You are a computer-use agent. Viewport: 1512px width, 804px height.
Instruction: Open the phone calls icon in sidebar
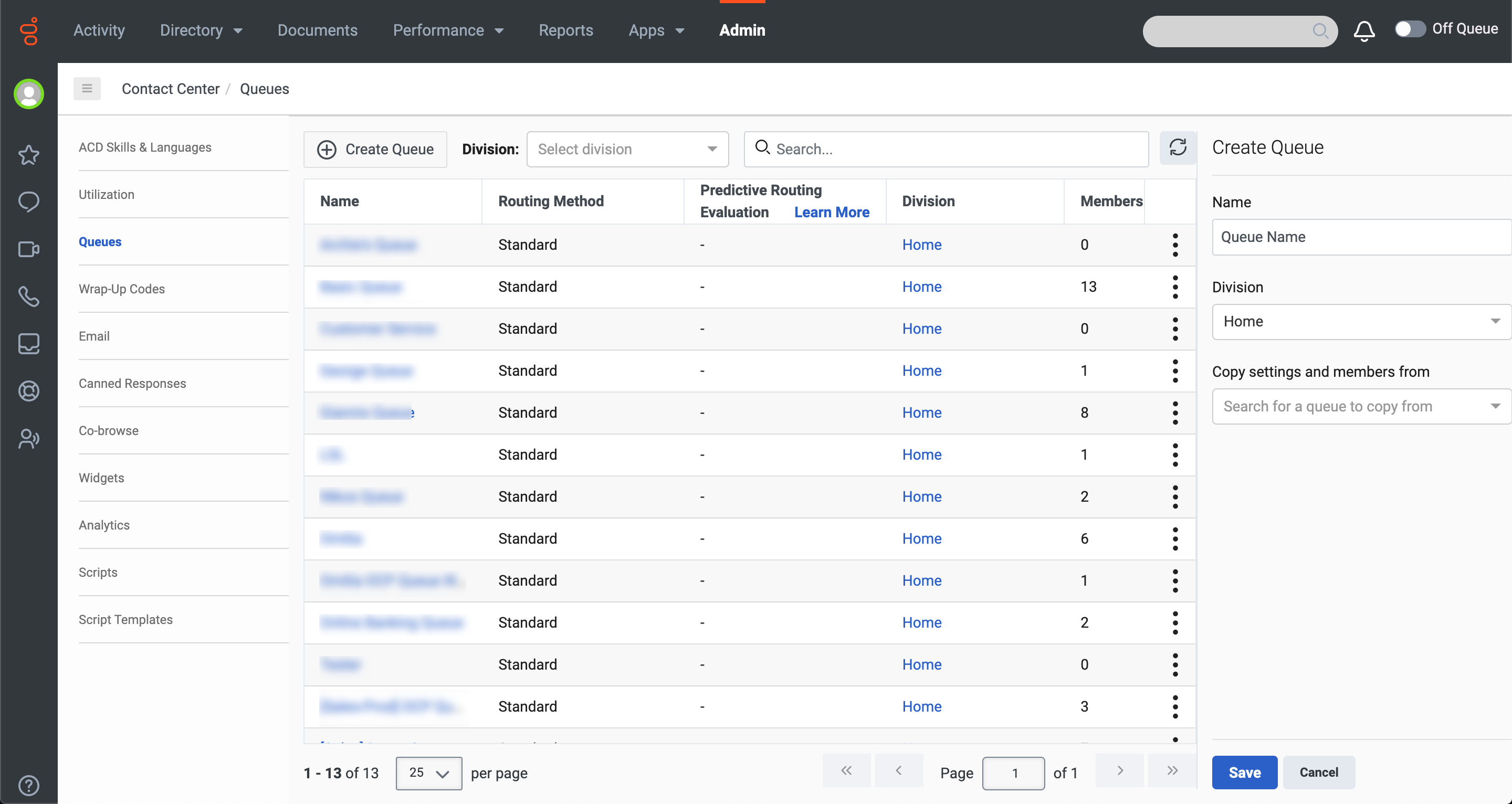click(x=28, y=297)
